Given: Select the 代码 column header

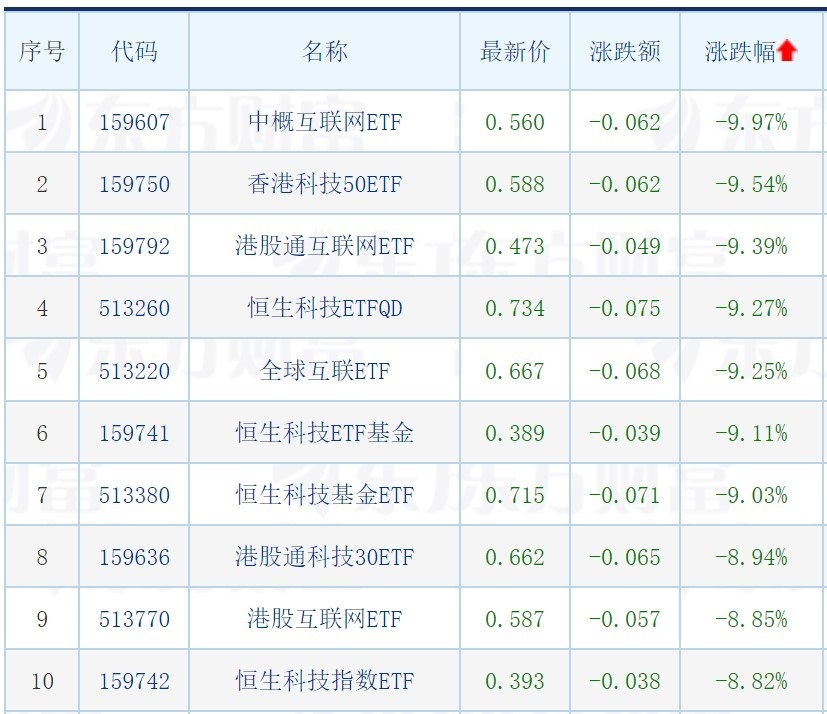Looking at the screenshot, I should point(134,52).
